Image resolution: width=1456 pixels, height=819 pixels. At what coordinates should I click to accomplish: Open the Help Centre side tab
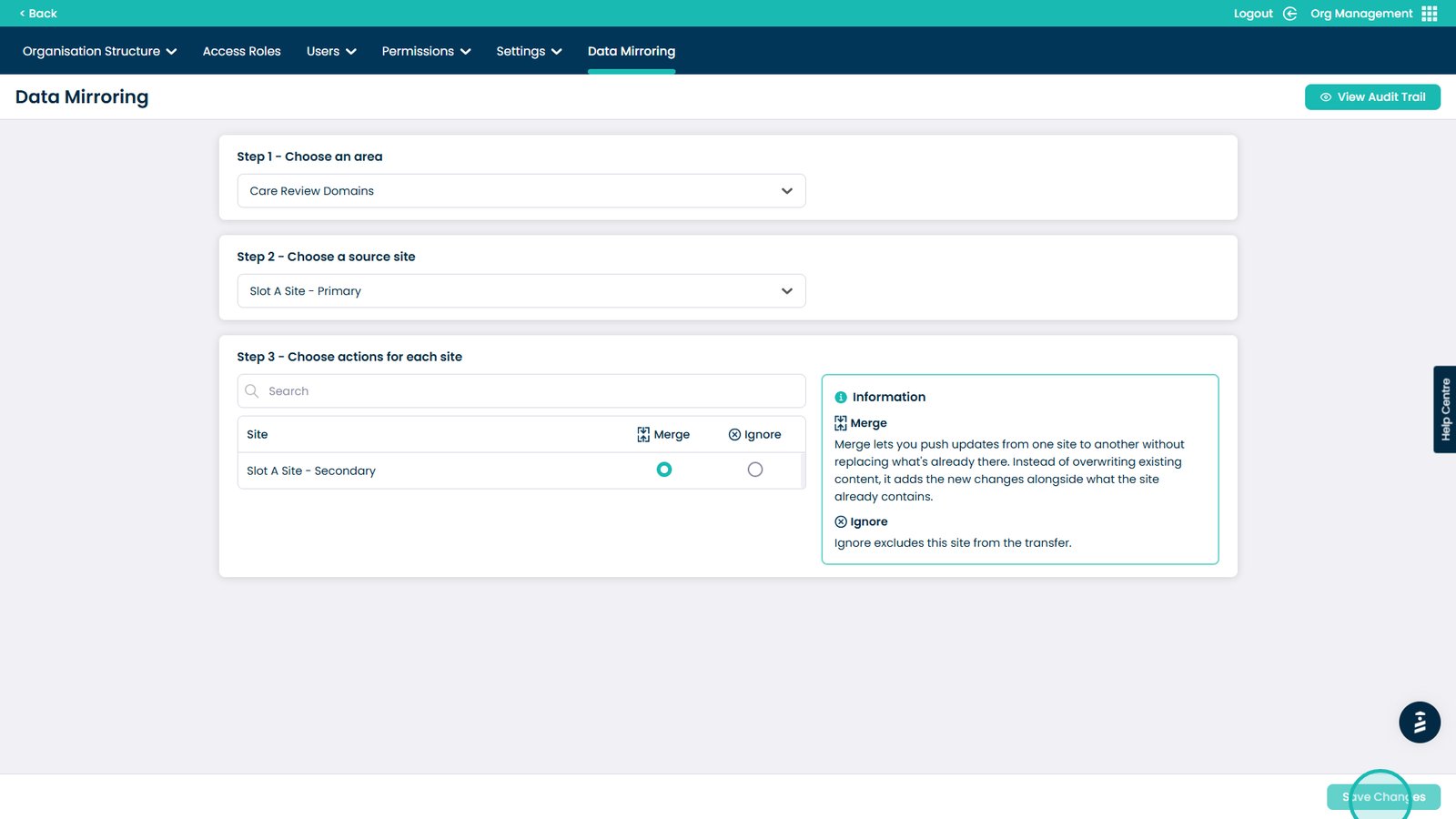(1444, 409)
